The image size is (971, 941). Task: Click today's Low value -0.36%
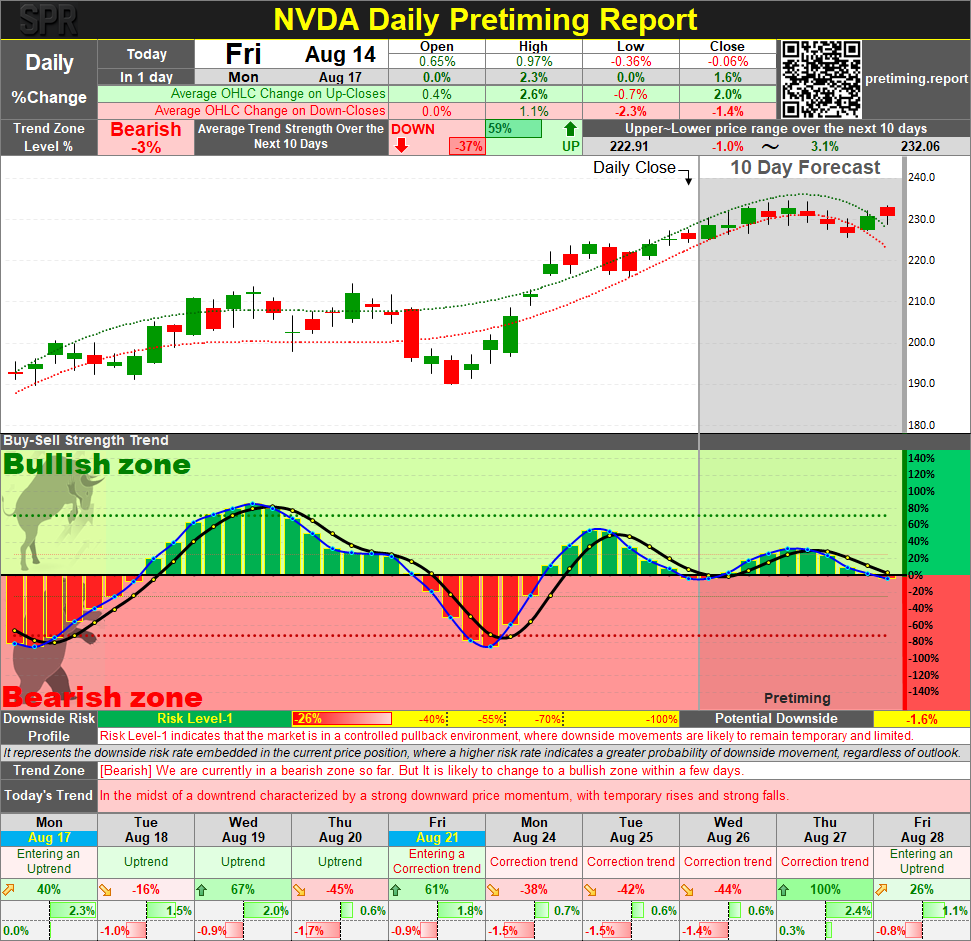(x=631, y=61)
